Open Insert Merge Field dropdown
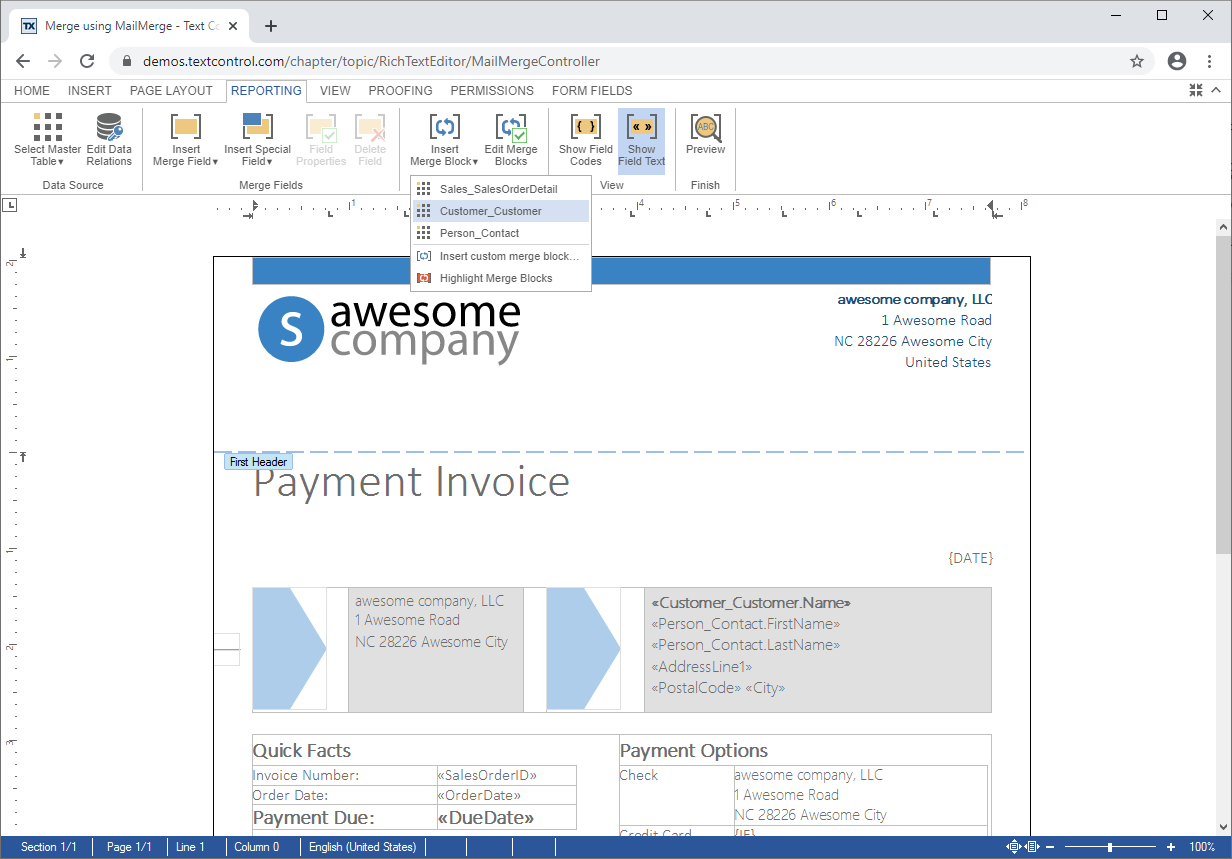1232x859 pixels. [x=186, y=140]
